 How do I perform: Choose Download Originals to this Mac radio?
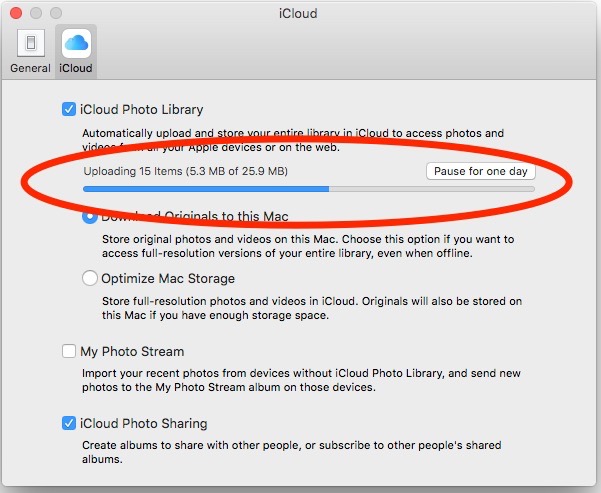click(90, 217)
